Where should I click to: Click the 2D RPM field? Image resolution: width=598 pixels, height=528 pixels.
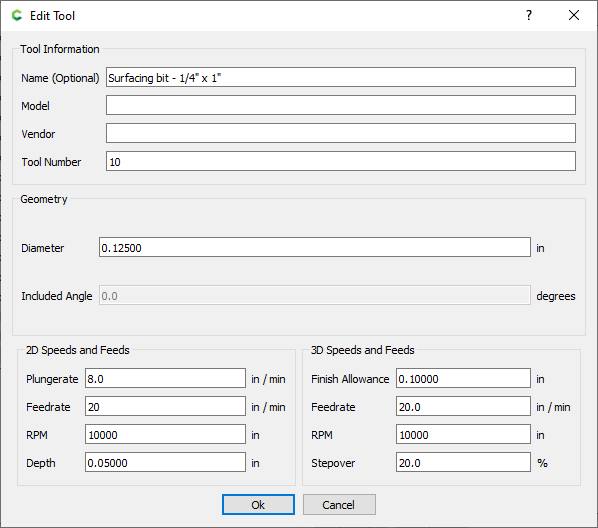click(165, 434)
